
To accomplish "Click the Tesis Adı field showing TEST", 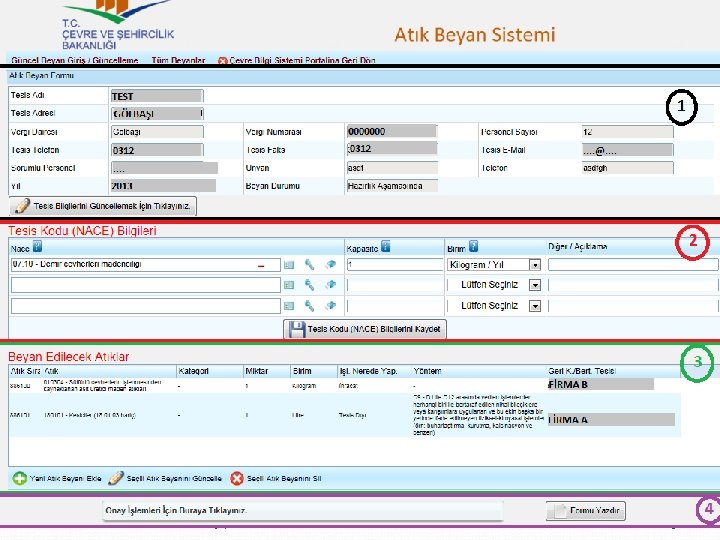I will click(x=157, y=96).
